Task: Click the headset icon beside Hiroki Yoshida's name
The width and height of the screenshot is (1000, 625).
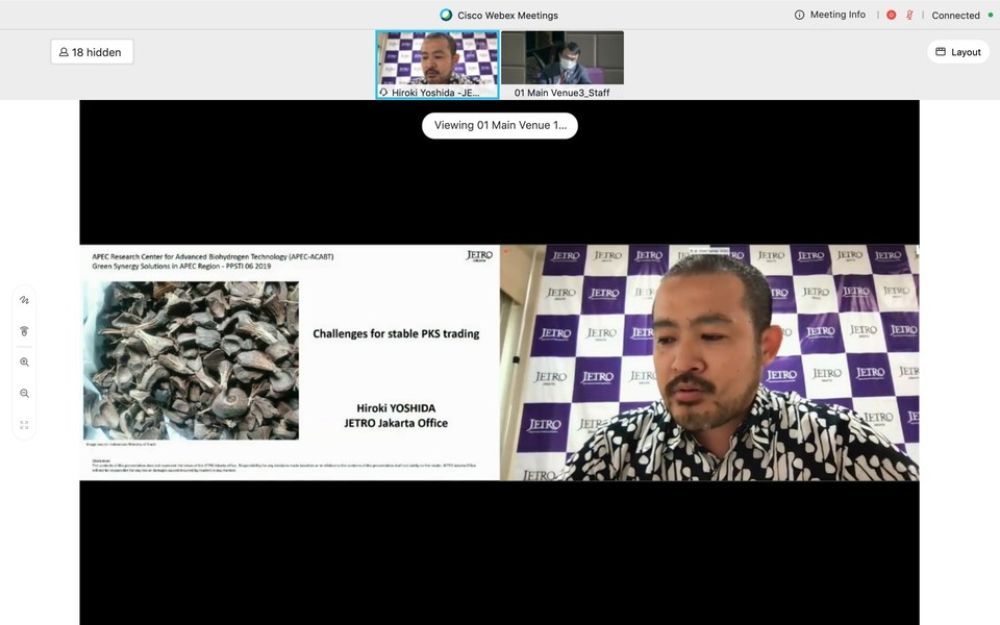Action: coord(383,92)
